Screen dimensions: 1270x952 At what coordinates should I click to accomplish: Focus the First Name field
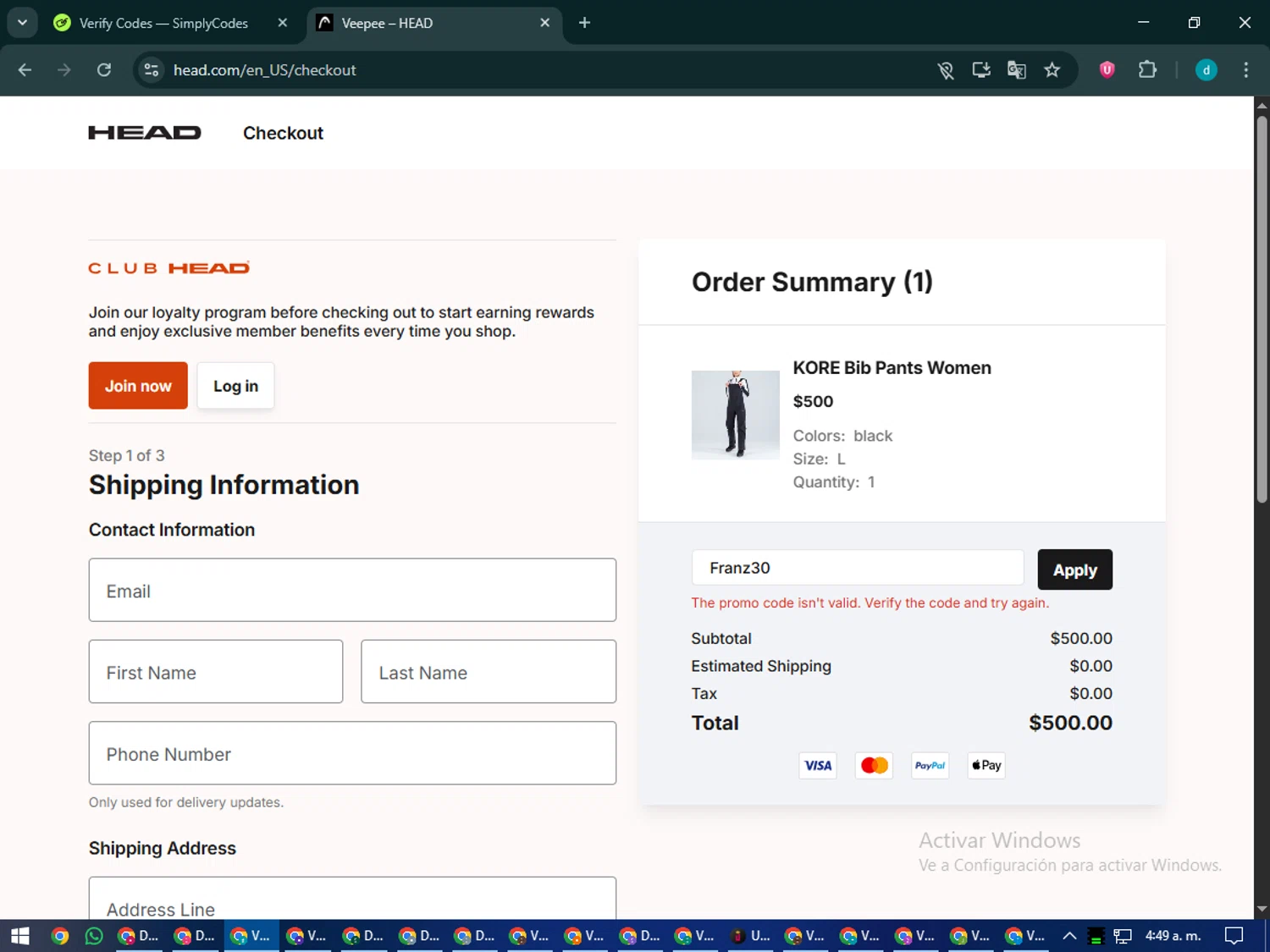(216, 672)
